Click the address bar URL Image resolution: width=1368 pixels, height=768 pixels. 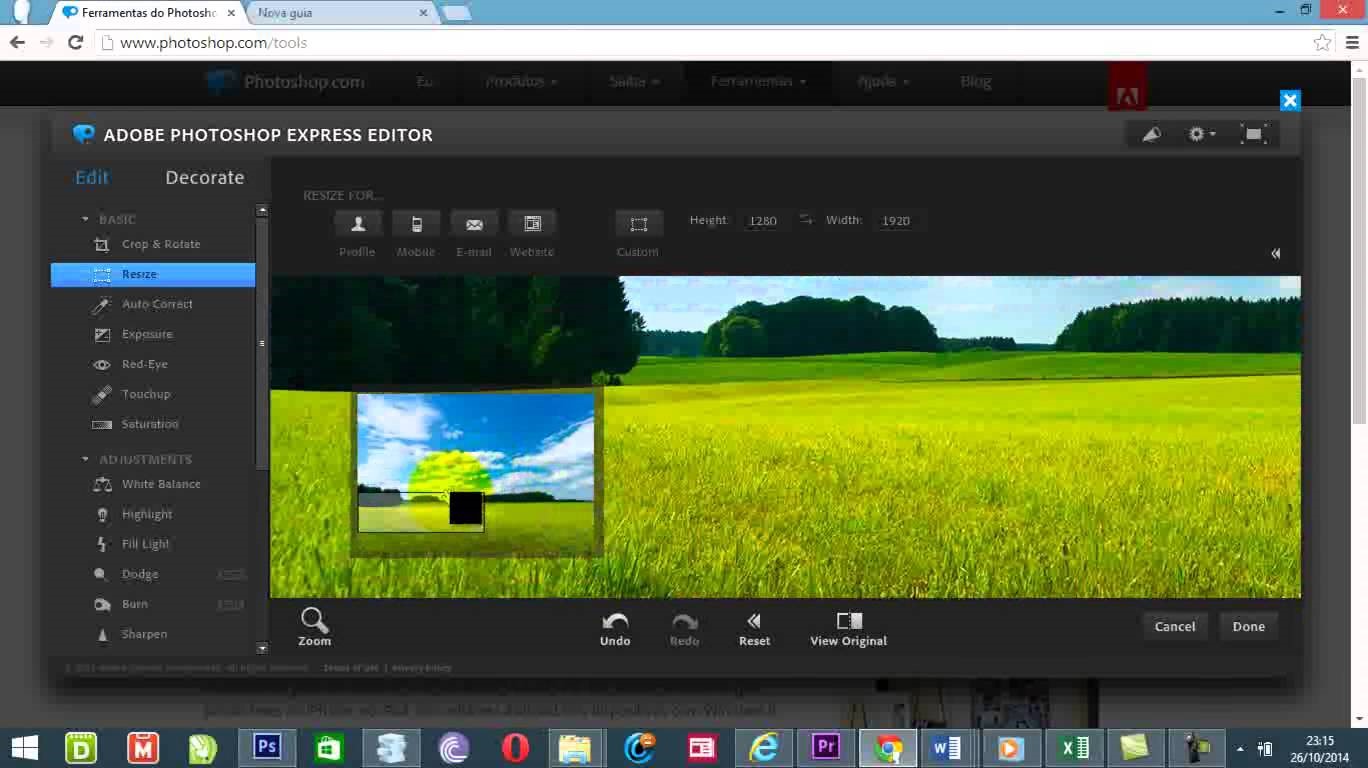pyautogui.click(x=213, y=43)
